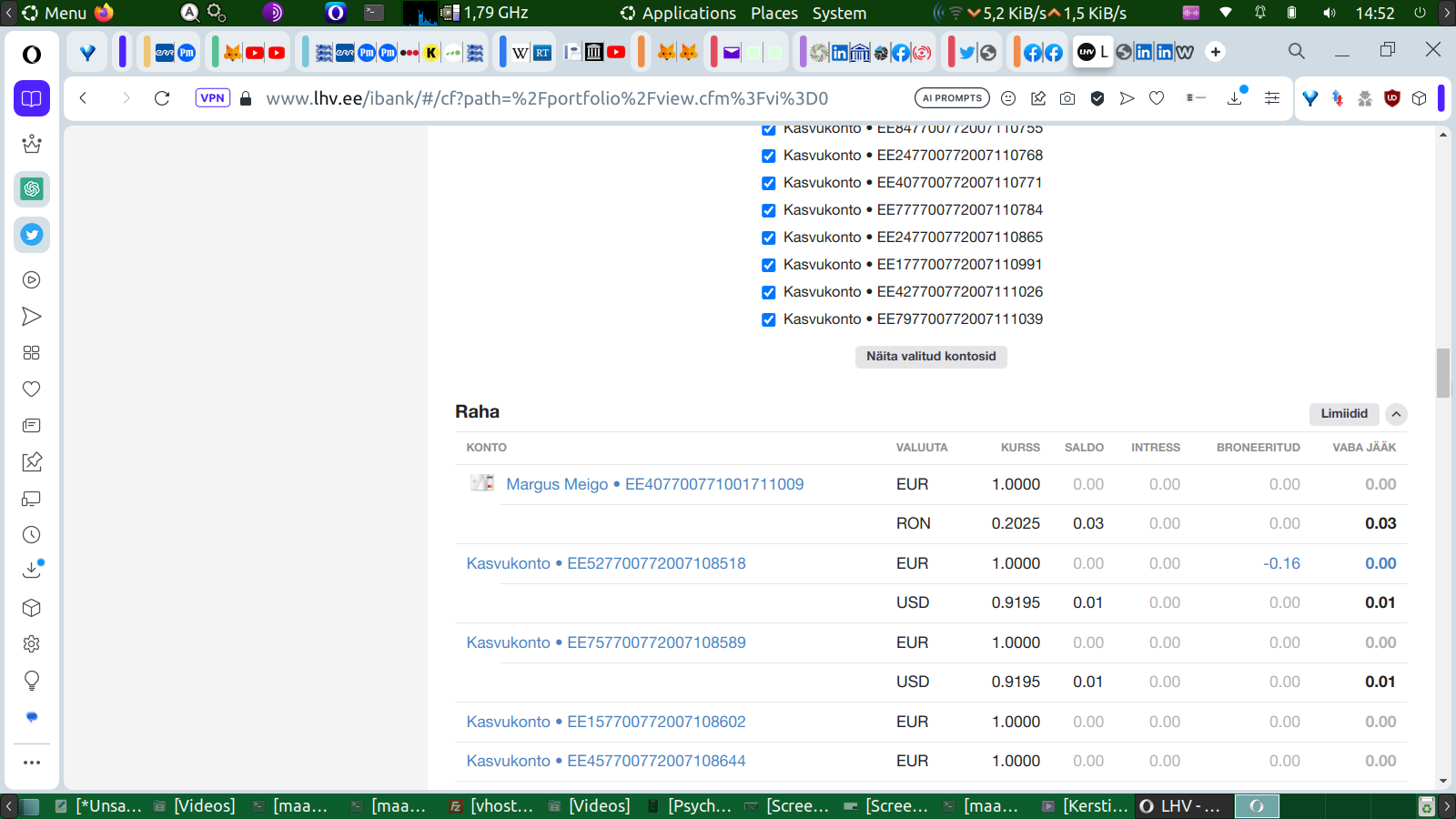Open the Opera main menu logo
The height and width of the screenshot is (819, 1456).
(x=32, y=55)
